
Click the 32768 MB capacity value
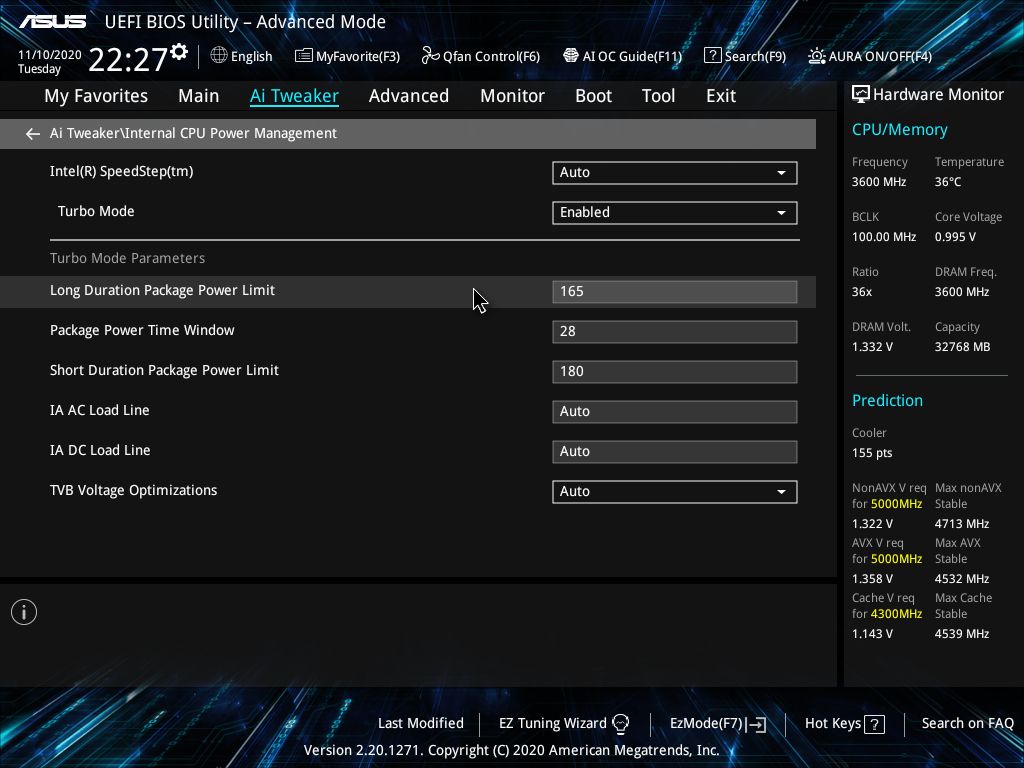tap(962, 347)
